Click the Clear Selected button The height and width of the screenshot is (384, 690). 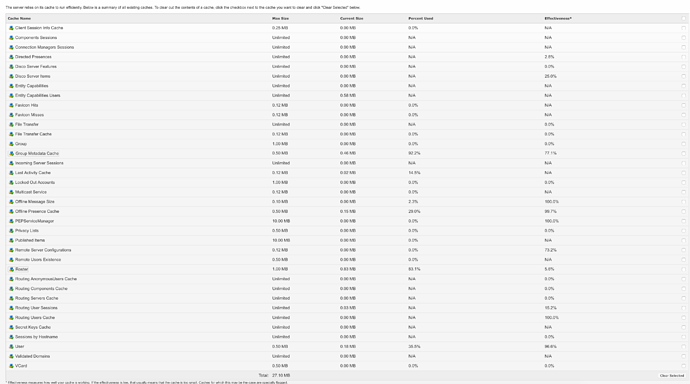click(672, 376)
